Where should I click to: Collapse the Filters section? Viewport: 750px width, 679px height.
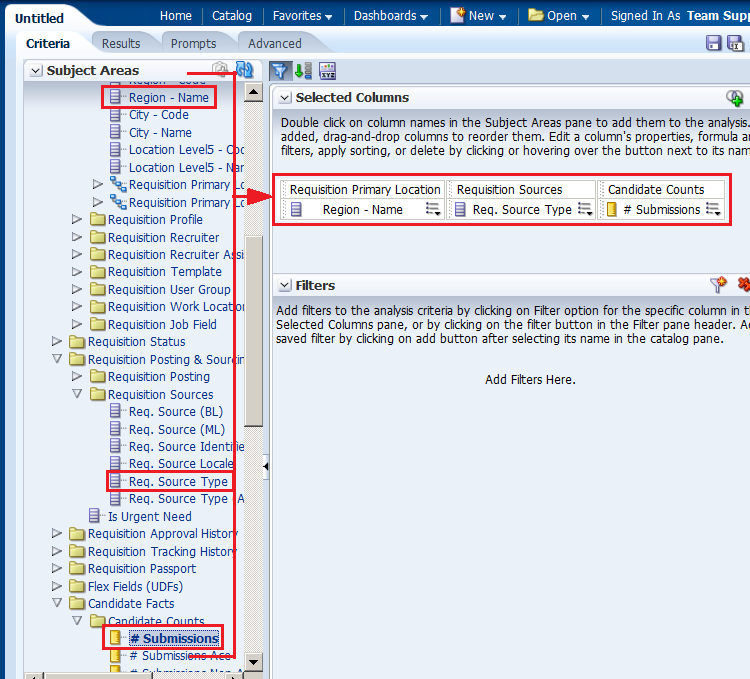(x=285, y=285)
